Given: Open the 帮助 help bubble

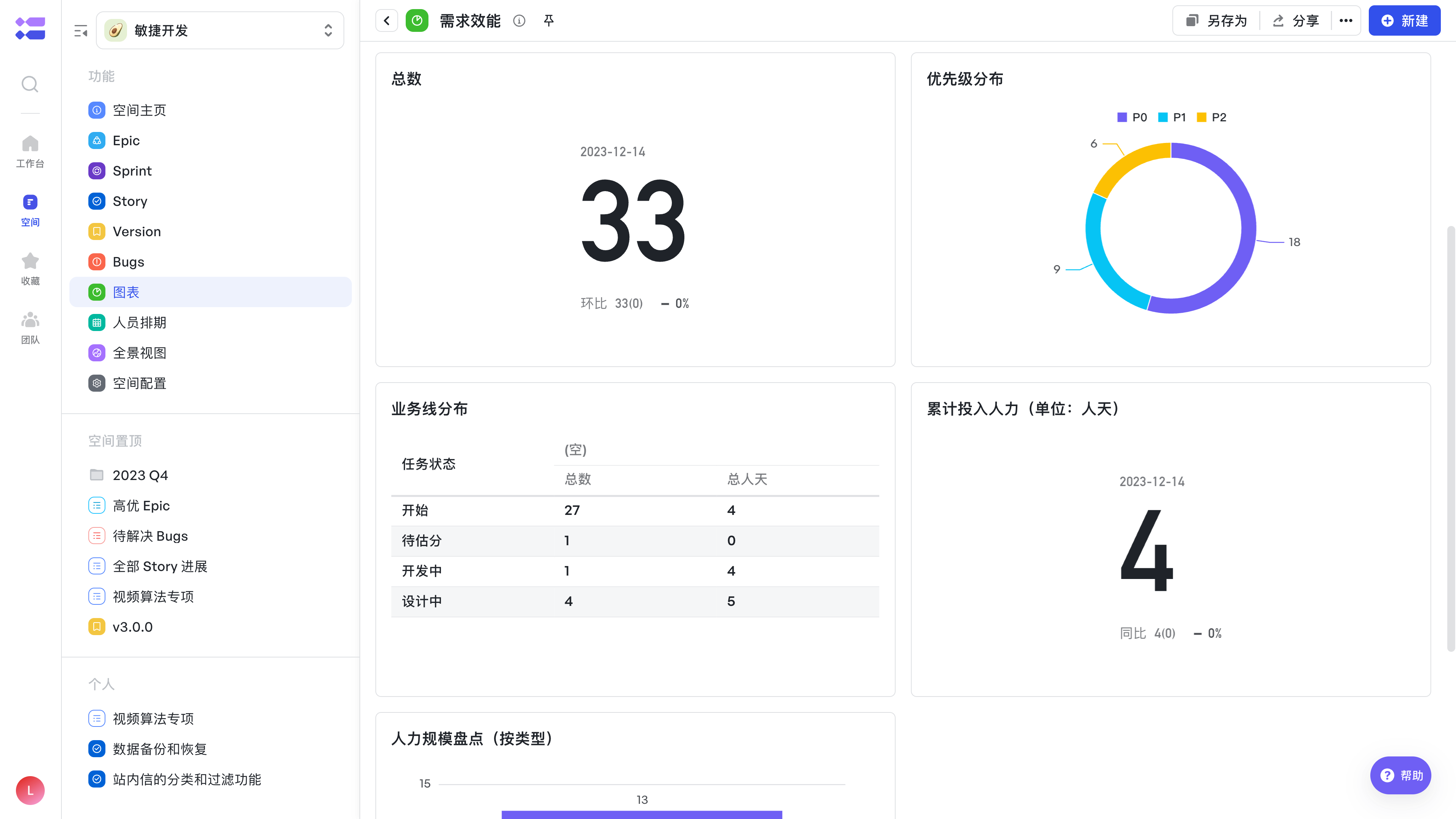Looking at the screenshot, I should coord(1401,775).
